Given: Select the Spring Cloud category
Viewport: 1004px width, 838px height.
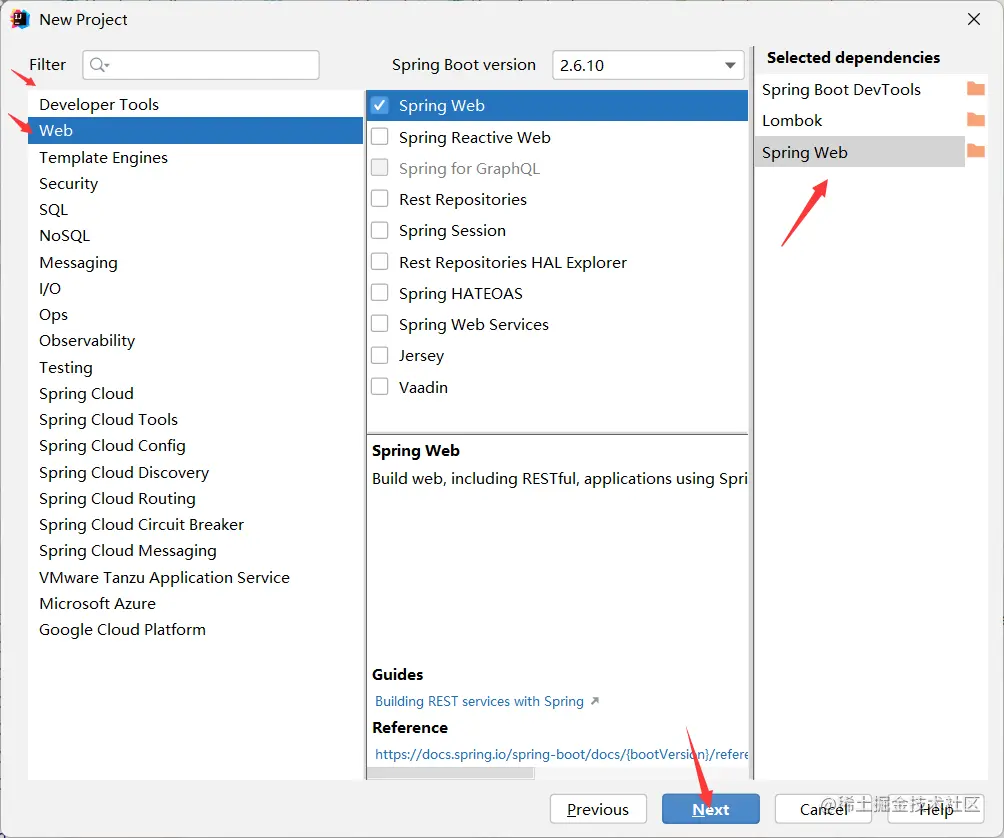Looking at the screenshot, I should point(195,394).
